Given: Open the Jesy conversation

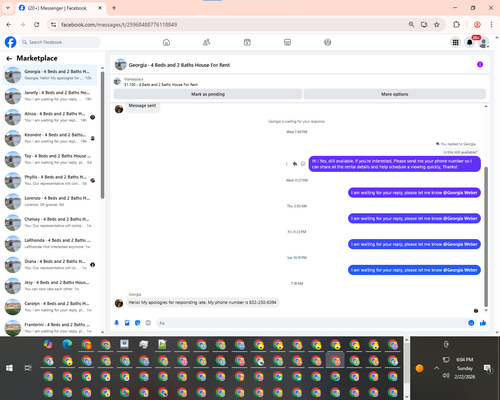Looking at the screenshot, I should [50, 286].
